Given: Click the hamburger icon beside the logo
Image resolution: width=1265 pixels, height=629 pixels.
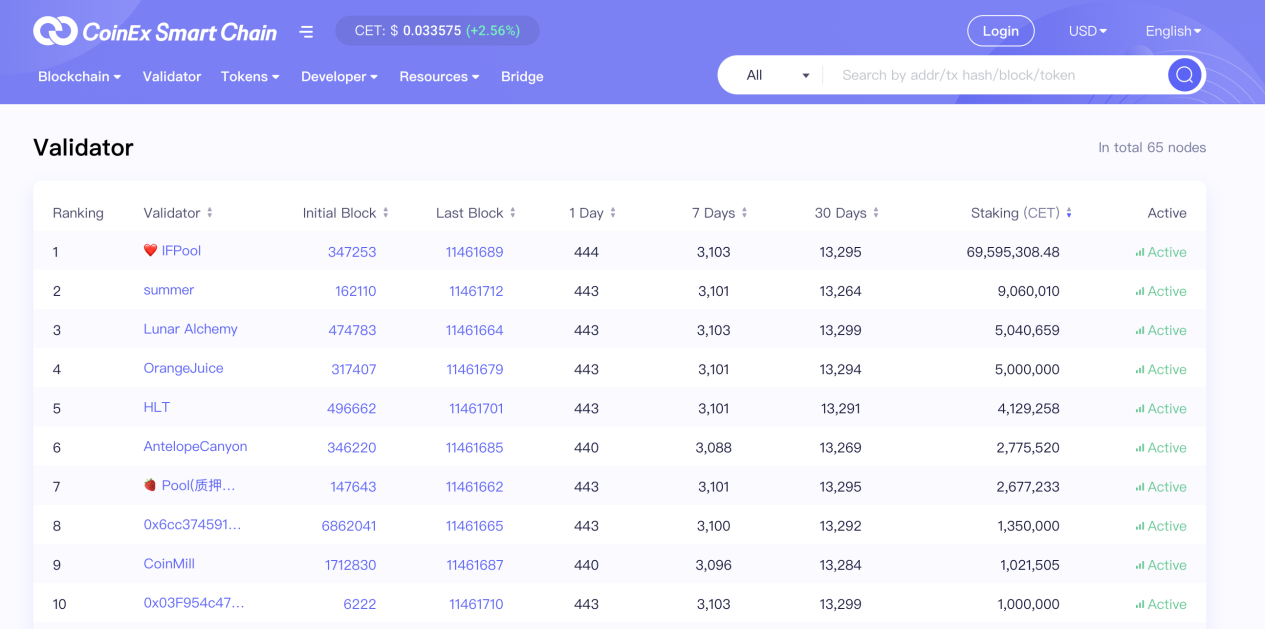Looking at the screenshot, I should coord(306,31).
